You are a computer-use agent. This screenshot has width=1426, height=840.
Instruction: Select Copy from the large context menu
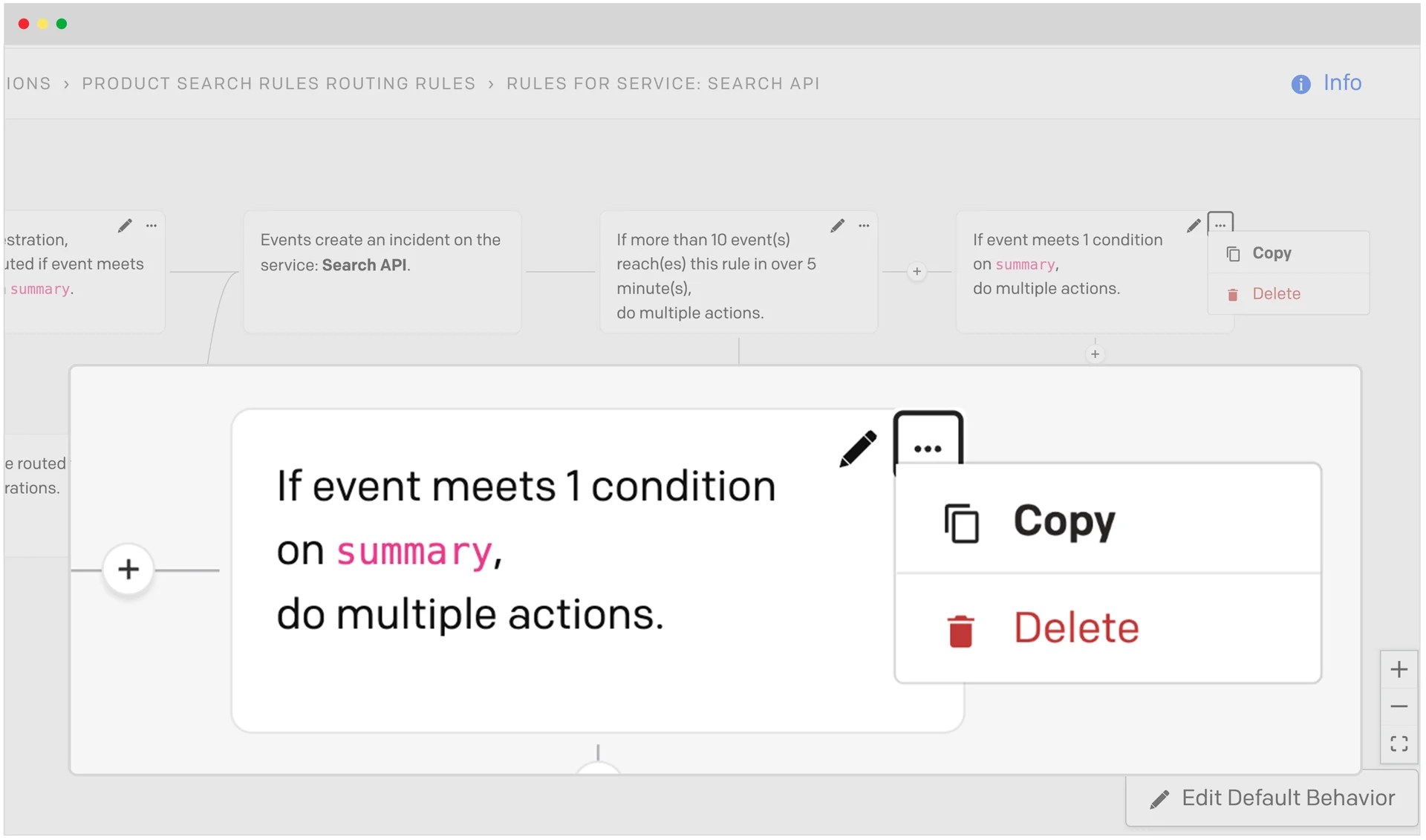tap(1064, 521)
